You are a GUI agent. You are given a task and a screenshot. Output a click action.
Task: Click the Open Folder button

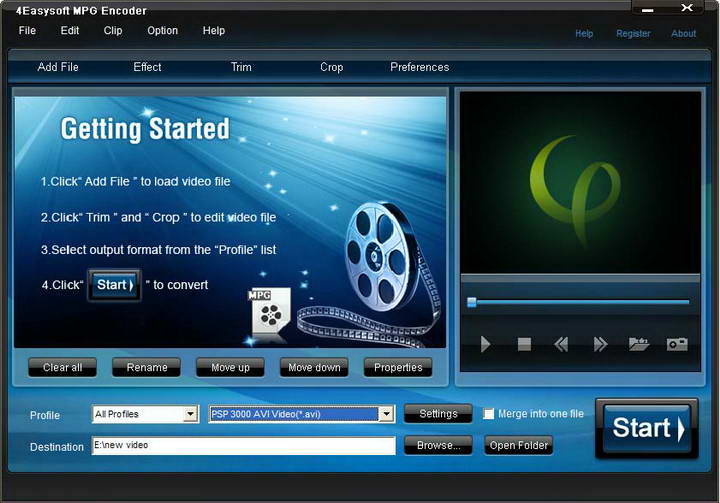tap(518, 445)
